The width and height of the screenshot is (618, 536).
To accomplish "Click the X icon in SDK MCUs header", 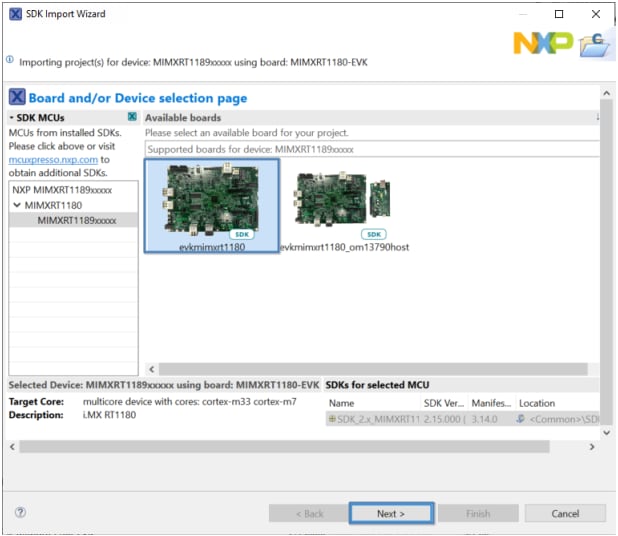I will pos(131,117).
